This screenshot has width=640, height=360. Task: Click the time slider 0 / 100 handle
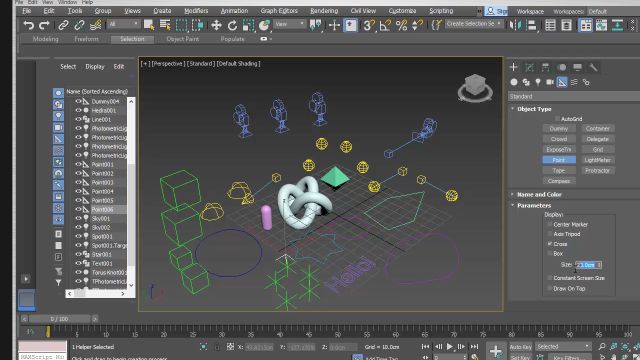coord(59,319)
